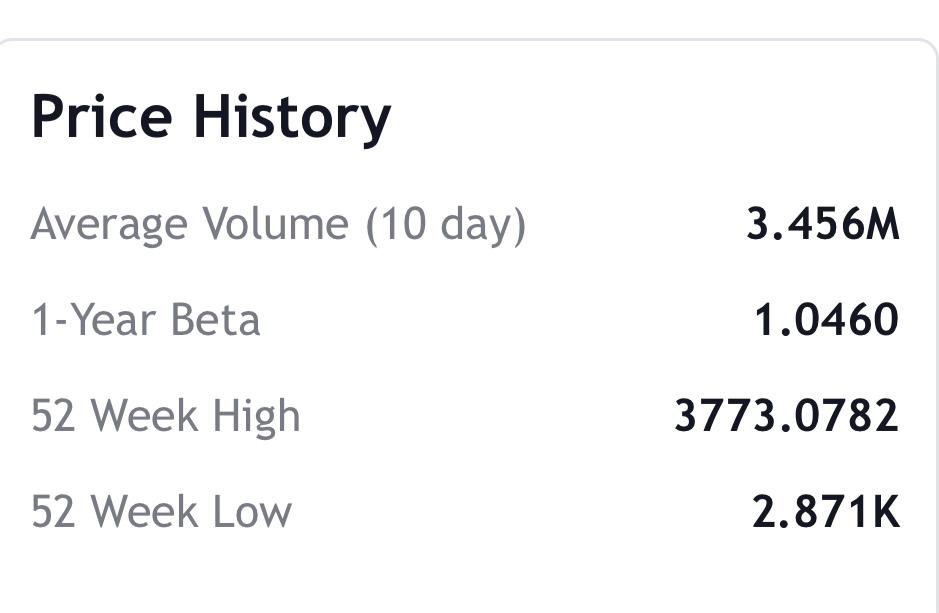Click the word "Beta"
This screenshot has width=939, height=613.
(215, 321)
